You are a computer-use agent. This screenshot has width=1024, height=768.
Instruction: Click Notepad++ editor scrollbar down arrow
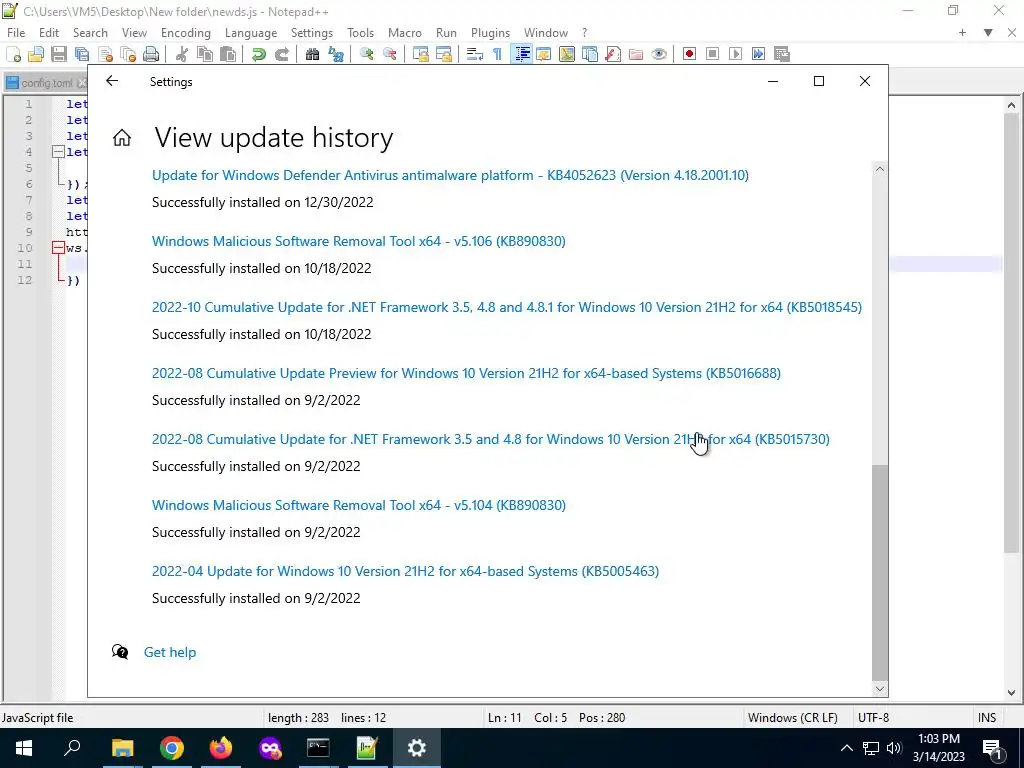[x=1011, y=693]
